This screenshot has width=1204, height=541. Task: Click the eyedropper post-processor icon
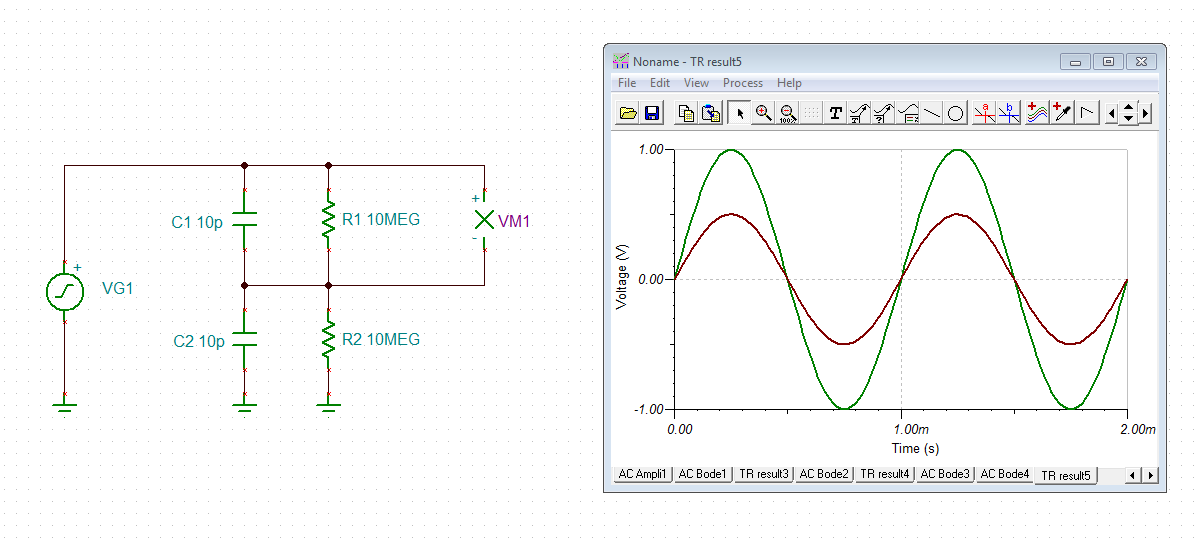click(x=1061, y=113)
